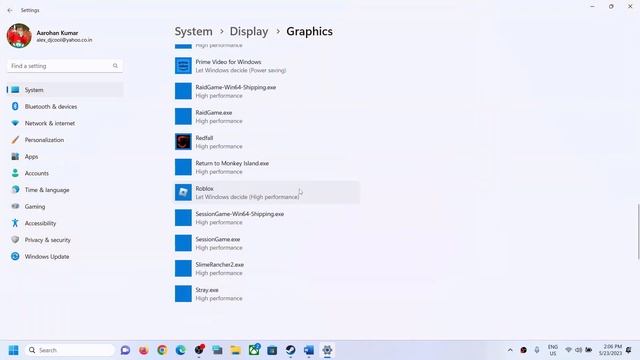This screenshot has height=360, width=640.
Task: Click the Redfall app icon
Action: [183, 142]
